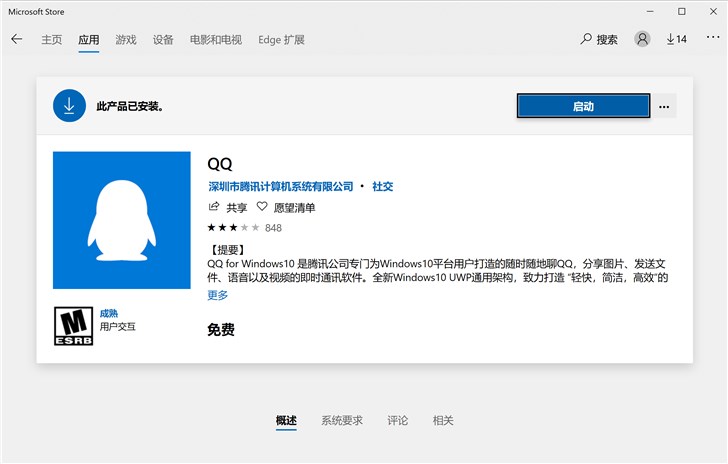The image size is (728, 464).
Task: Click the 848 ratings count
Action: (x=273, y=228)
